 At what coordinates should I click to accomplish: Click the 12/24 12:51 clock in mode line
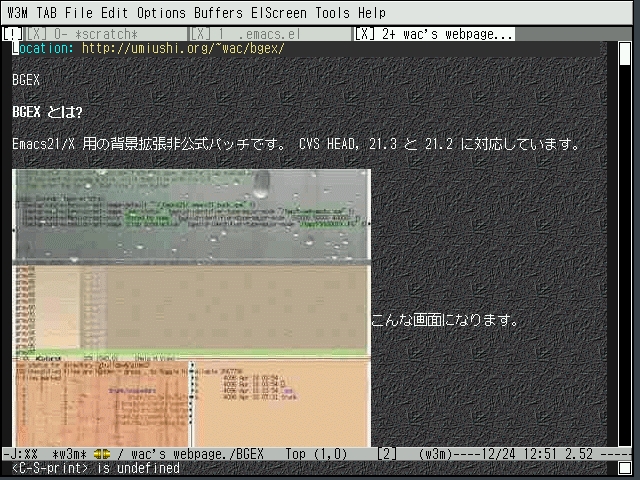[518, 454]
